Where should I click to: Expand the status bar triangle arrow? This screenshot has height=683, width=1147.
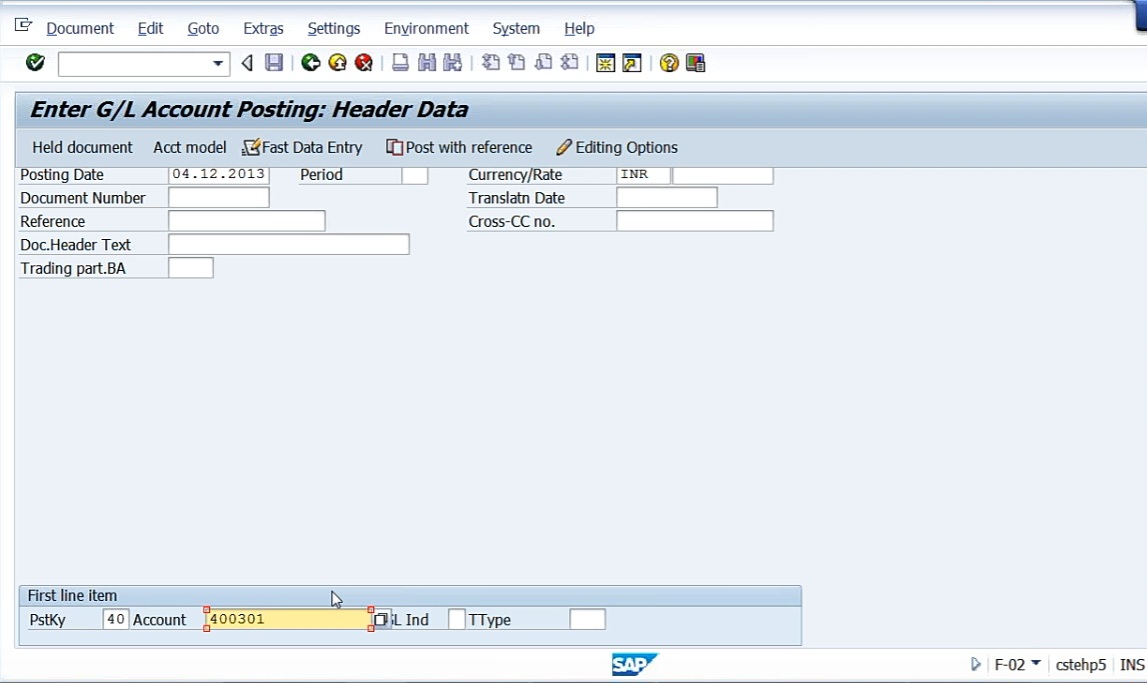click(x=975, y=664)
